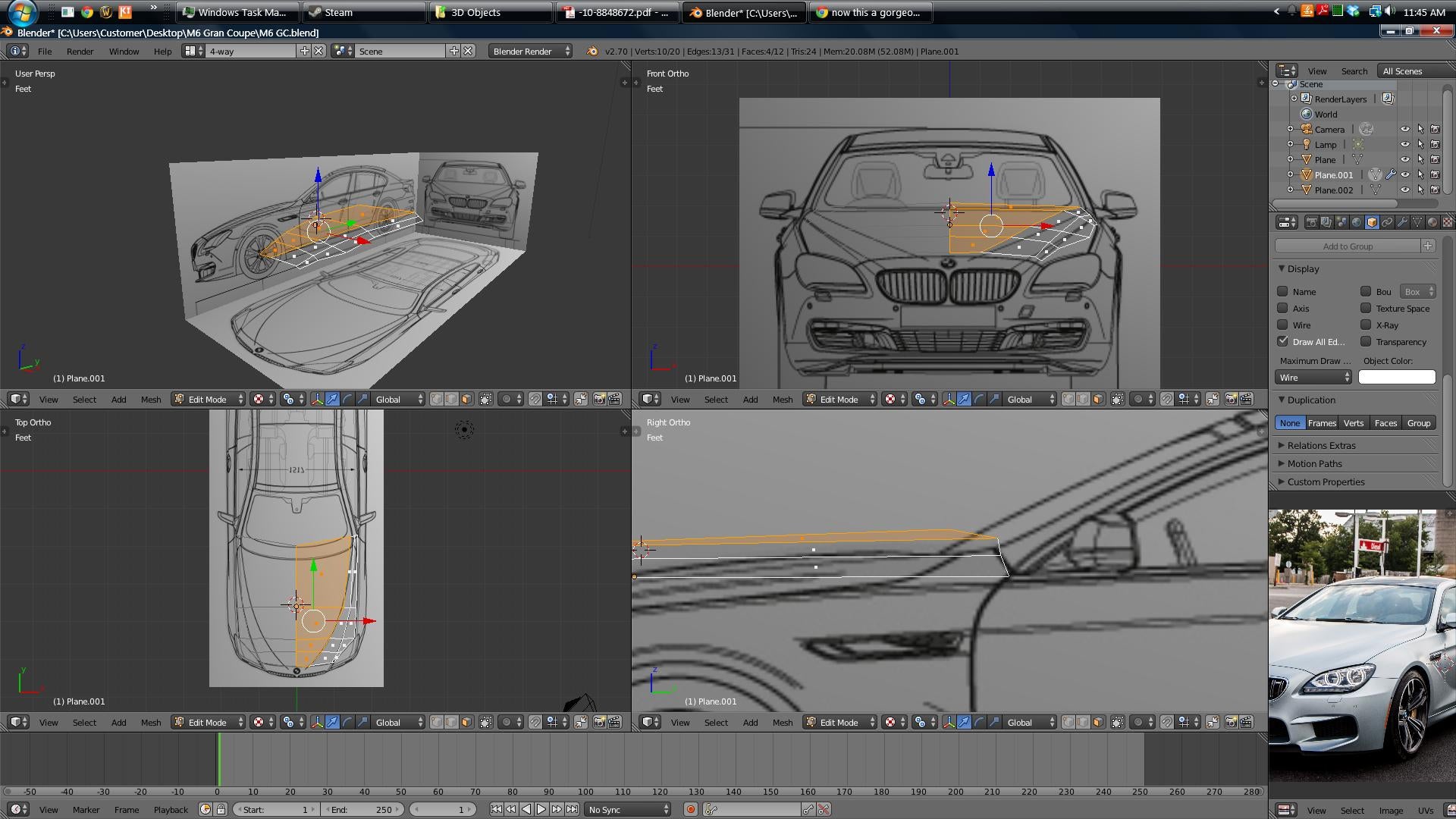Open the Object properties cube tab
This screenshot has width=1456, height=819.
click(x=1372, y=222)
